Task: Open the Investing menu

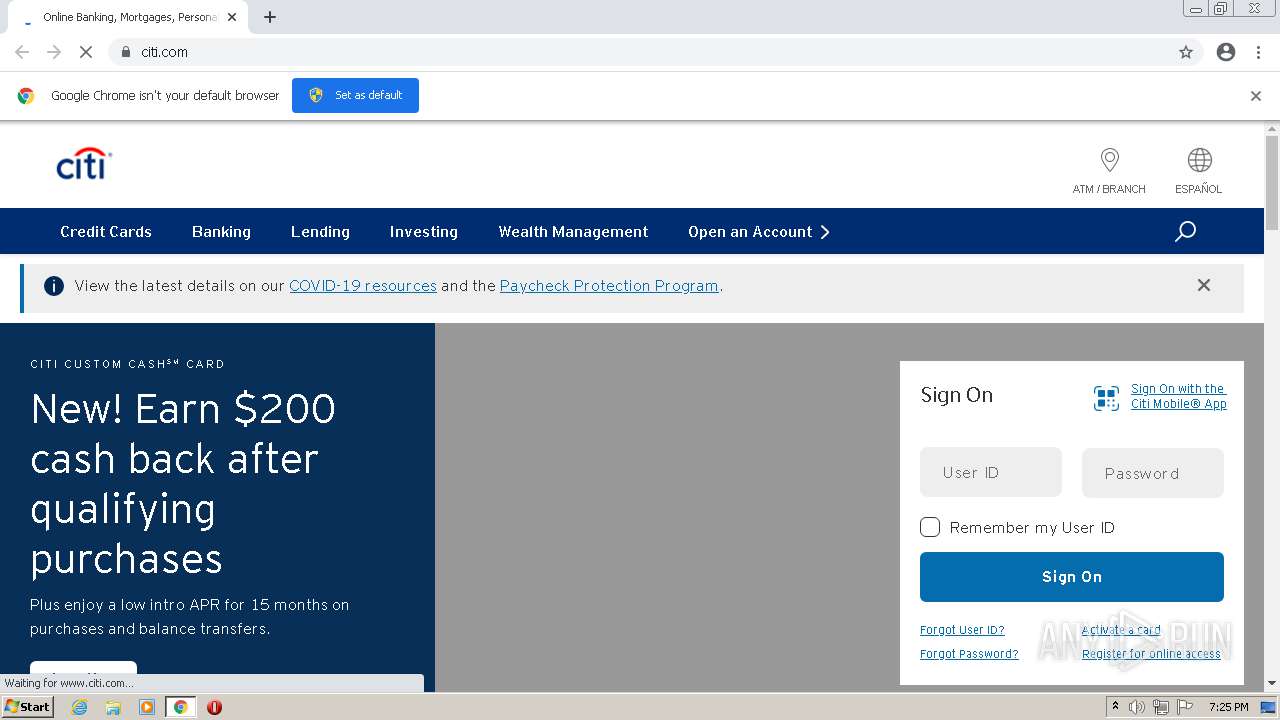Action: (x=424, y=232)
